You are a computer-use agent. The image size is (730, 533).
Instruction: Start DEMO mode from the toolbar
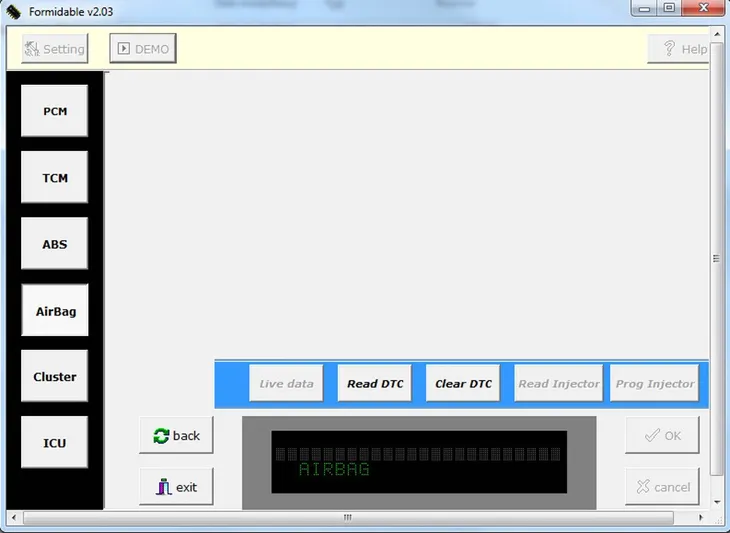142,49
